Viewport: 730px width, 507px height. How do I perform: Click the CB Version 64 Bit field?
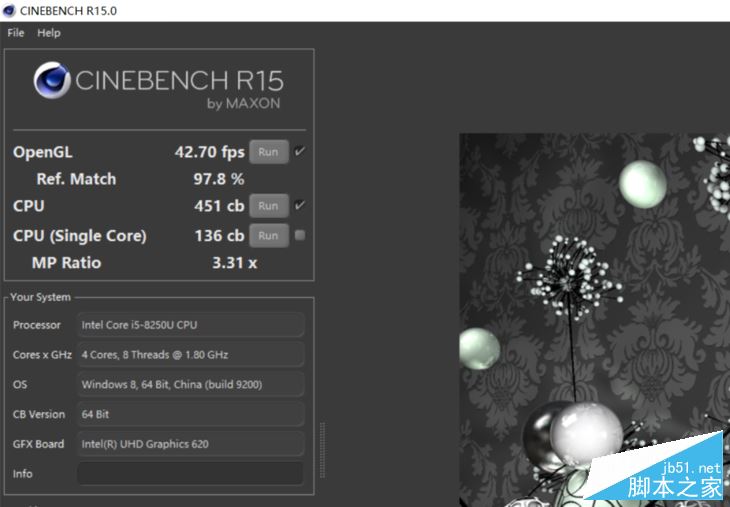pyautogui.click(x=190, y=414)
